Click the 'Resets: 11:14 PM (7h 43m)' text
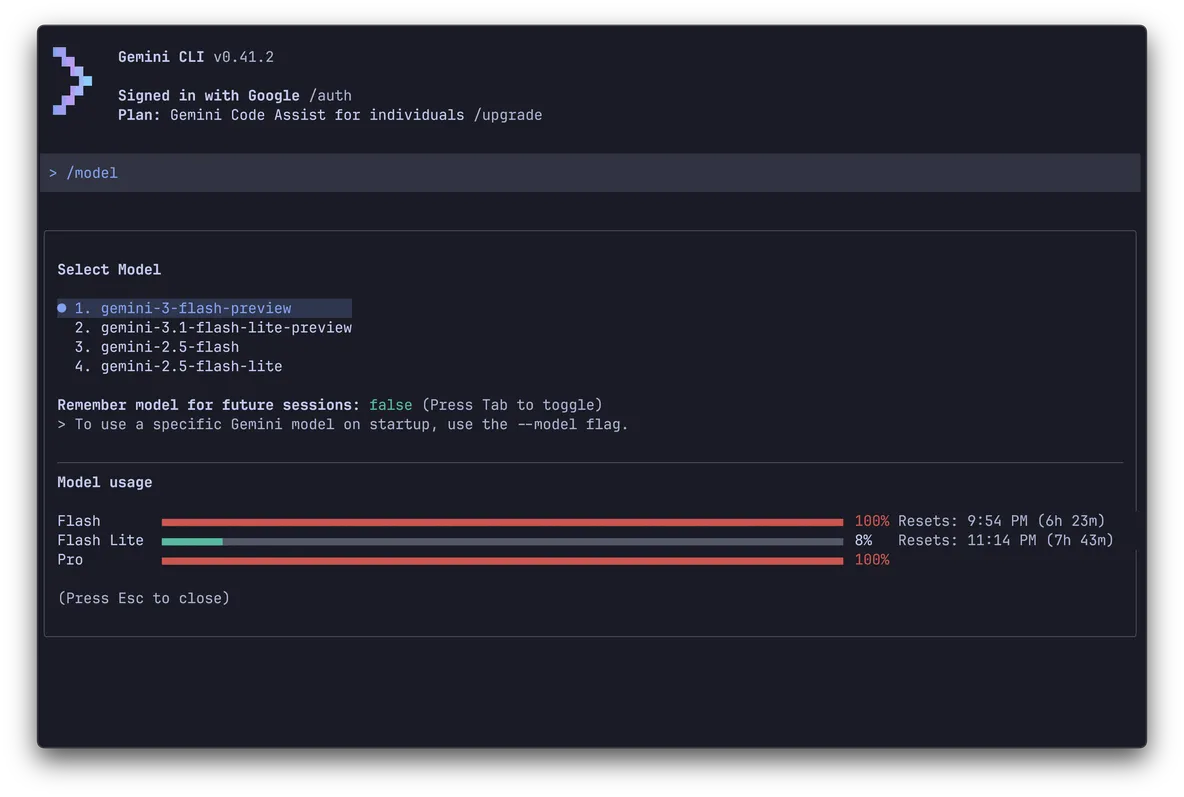This screenshot has width=1184, height=797. coord(1006,541)
